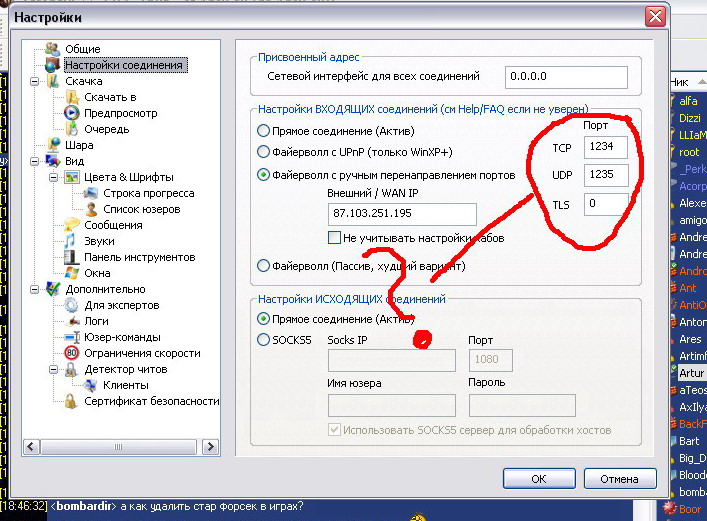The image size is (707, 521).
Task: Select user Bart in nick list
Action: tap(689, 441)
